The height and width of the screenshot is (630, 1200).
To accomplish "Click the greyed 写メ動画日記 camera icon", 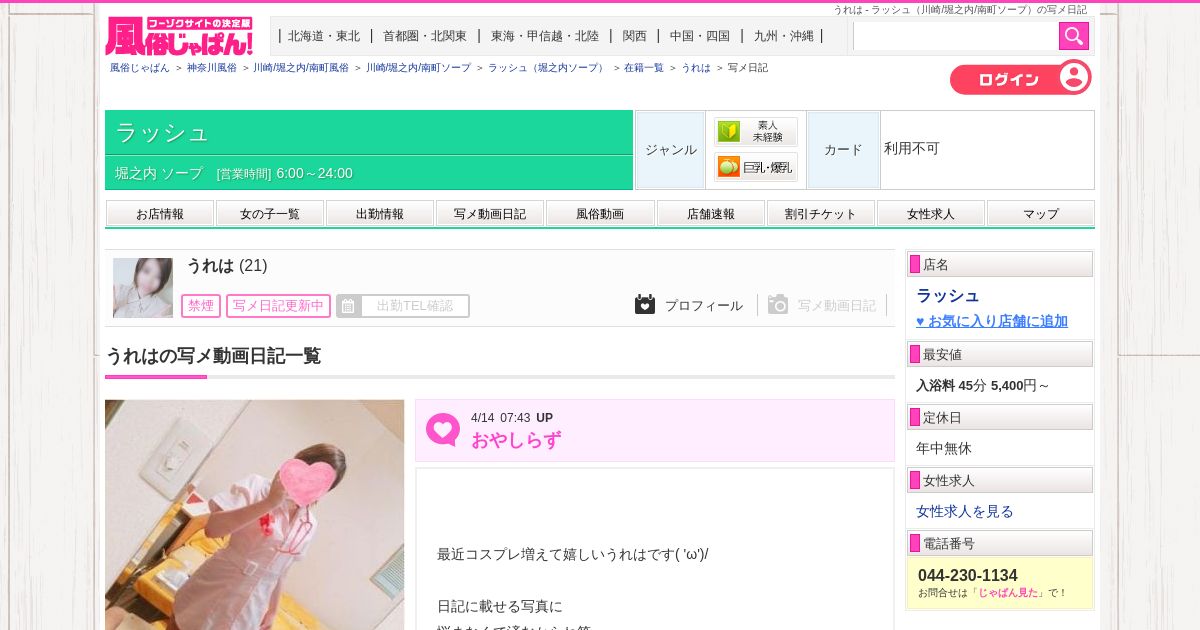I will (778, 304).
